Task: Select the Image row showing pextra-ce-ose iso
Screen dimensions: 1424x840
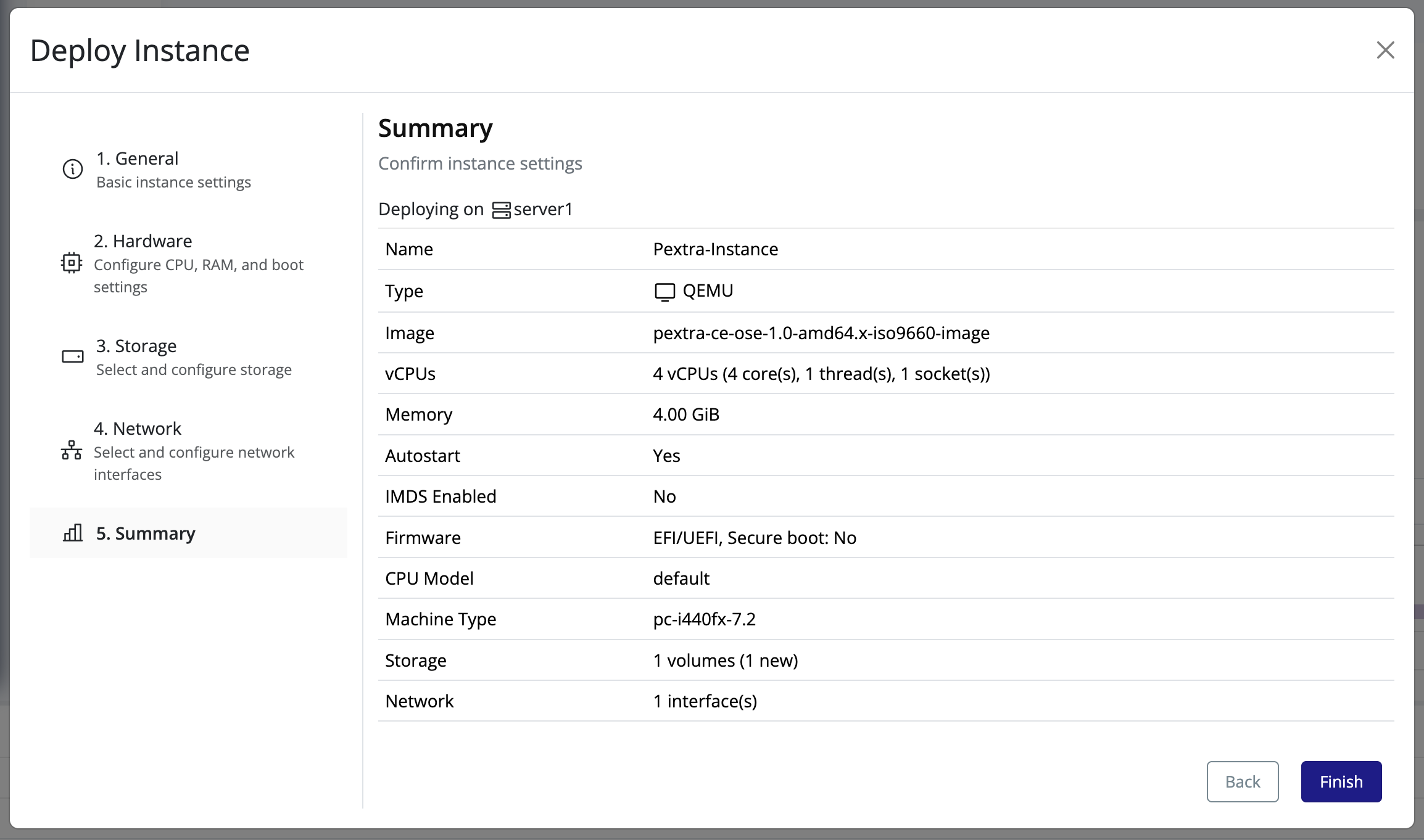Action: click(x=821, y=332)
